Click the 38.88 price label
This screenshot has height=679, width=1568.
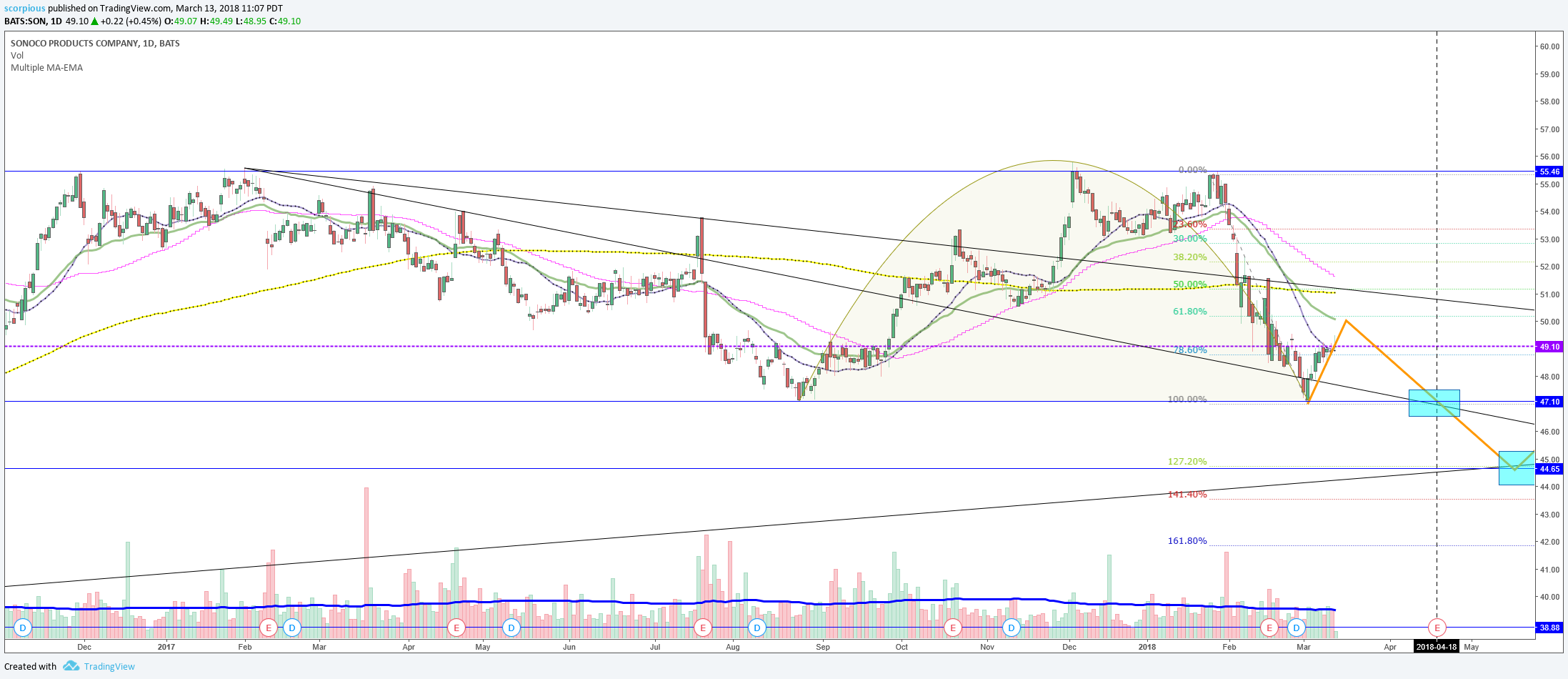(1549, 628)
